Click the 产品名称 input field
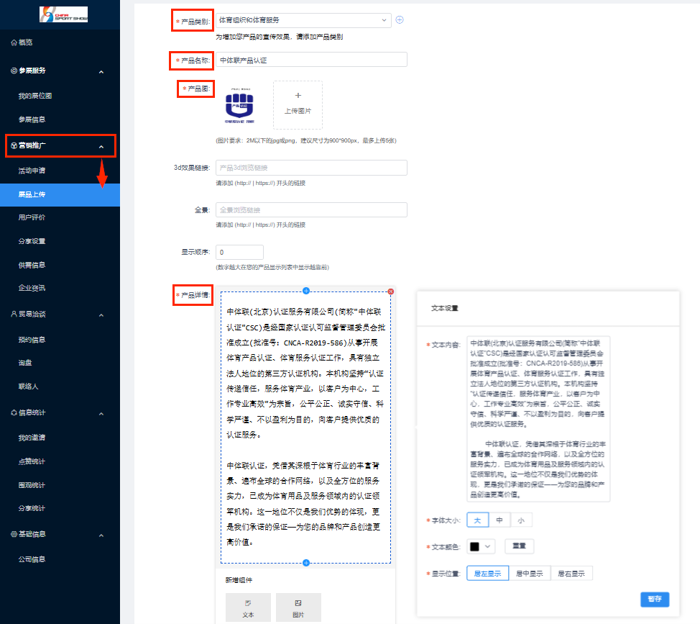This screenshot has height=624, width=700. click(311, 60)
